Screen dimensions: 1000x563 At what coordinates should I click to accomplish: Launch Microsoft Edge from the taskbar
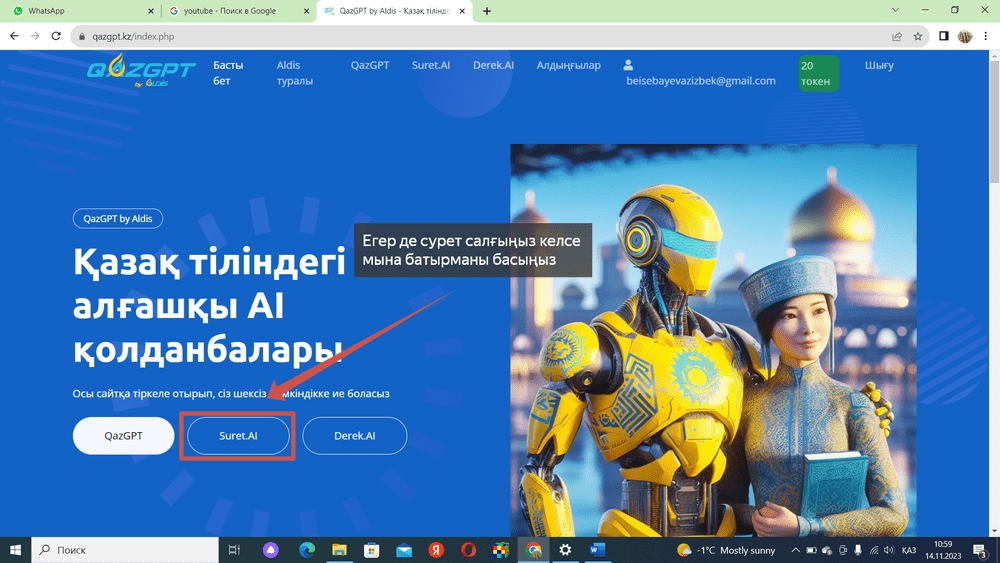(x=306, y=550)
